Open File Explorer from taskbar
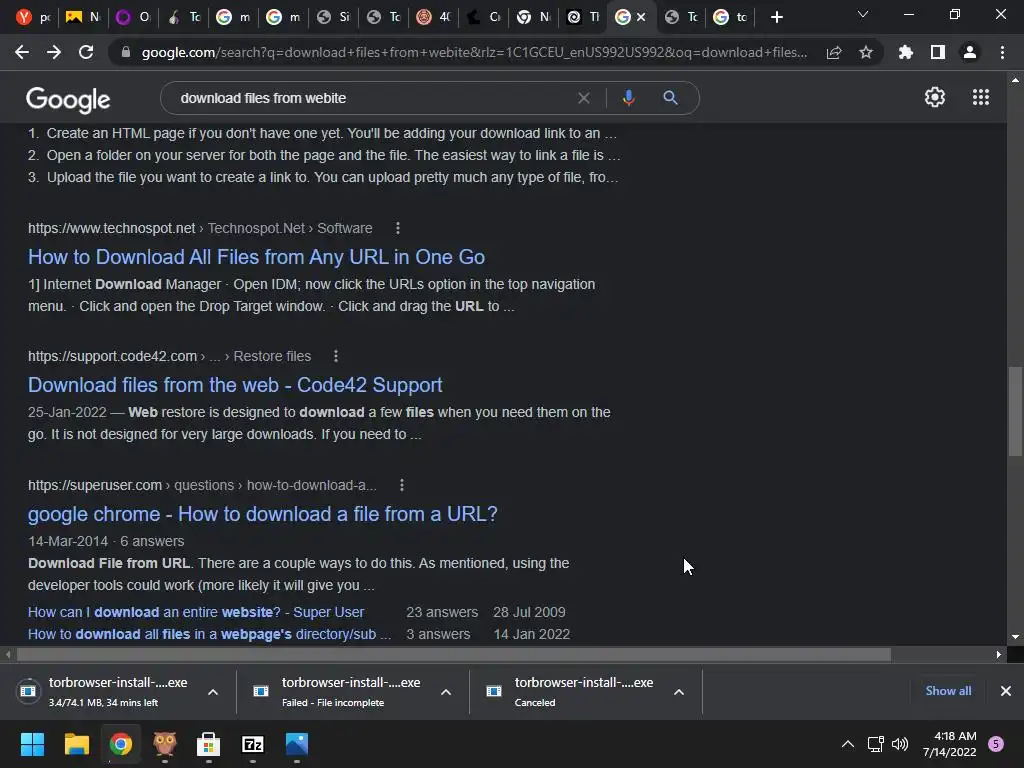This screenshot has width=1024, height=768. [76, 744]
